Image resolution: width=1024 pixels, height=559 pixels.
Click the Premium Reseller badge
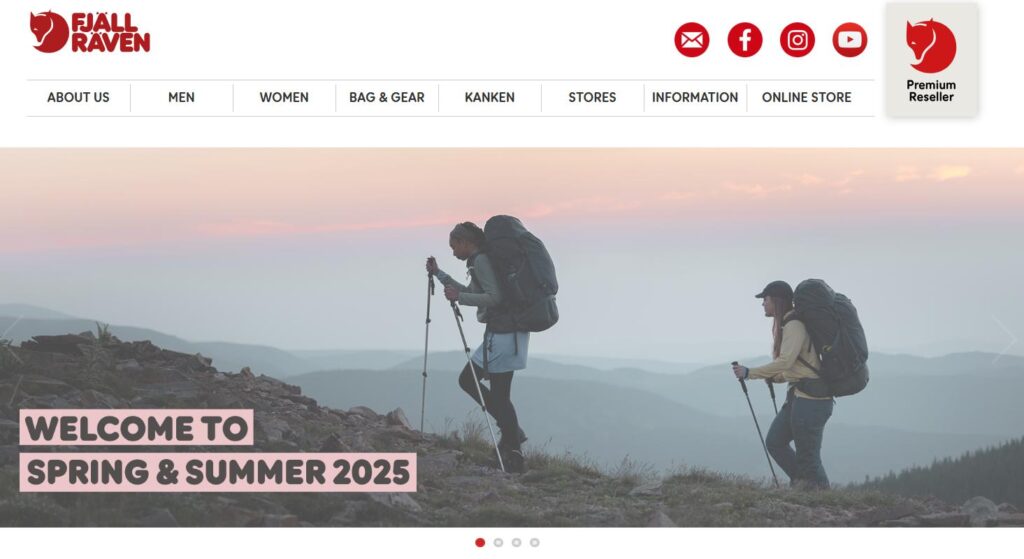[931, 59]
